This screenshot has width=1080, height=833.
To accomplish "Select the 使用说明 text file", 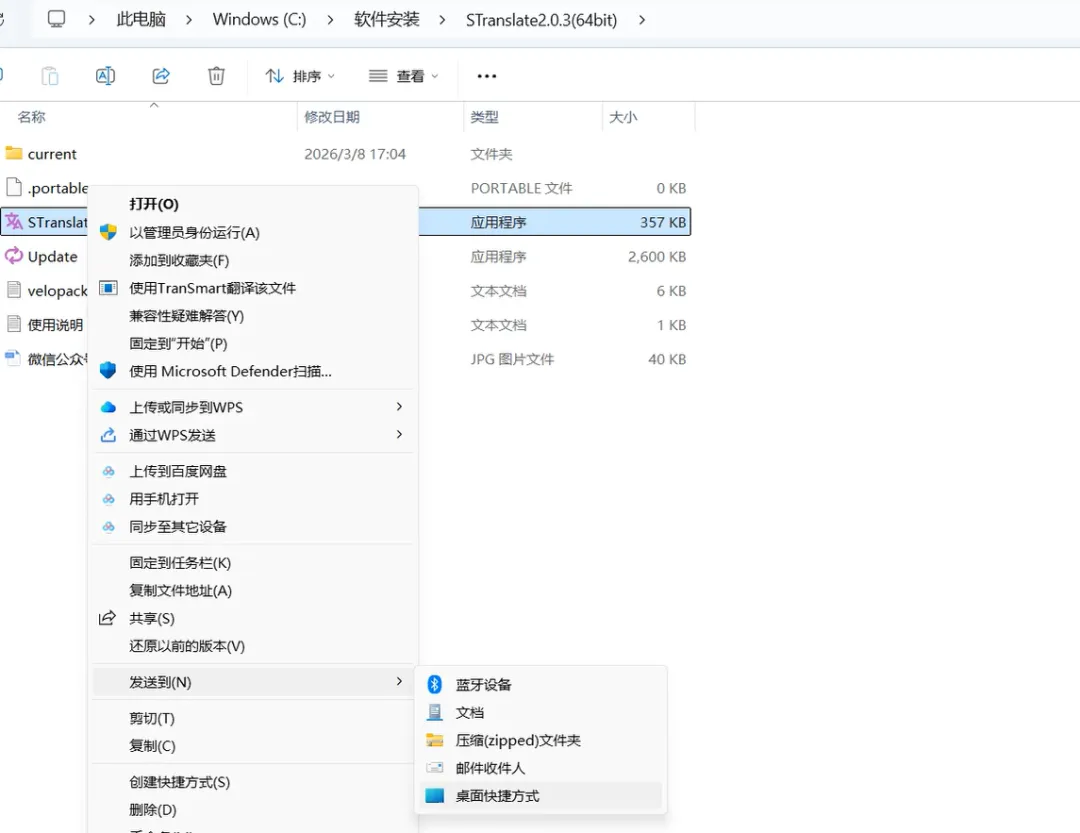I will pos(45,325).
